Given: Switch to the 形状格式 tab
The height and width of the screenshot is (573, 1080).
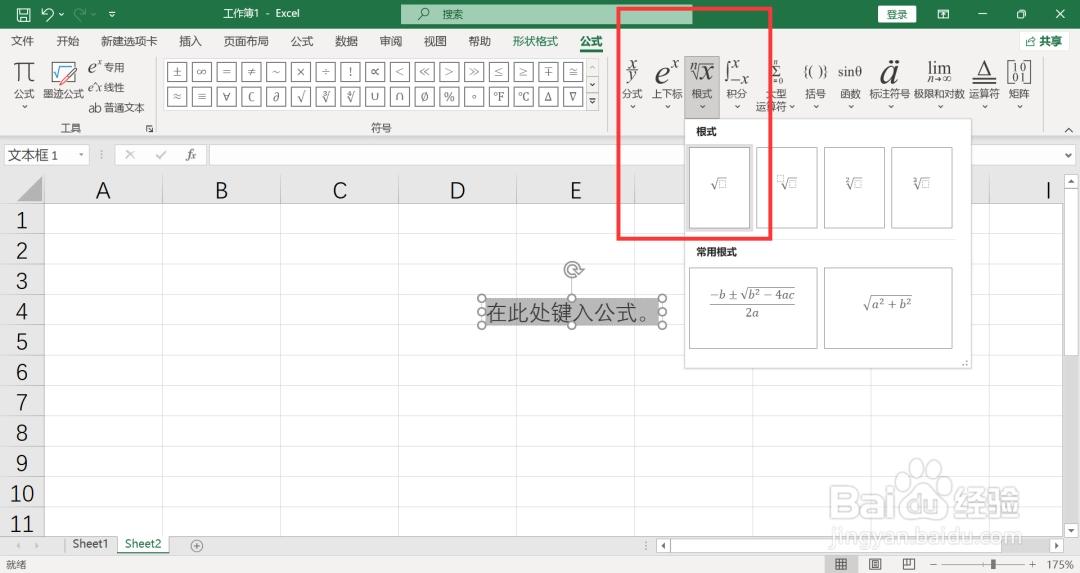Looking at the screenshot, I should coord(535,41).
